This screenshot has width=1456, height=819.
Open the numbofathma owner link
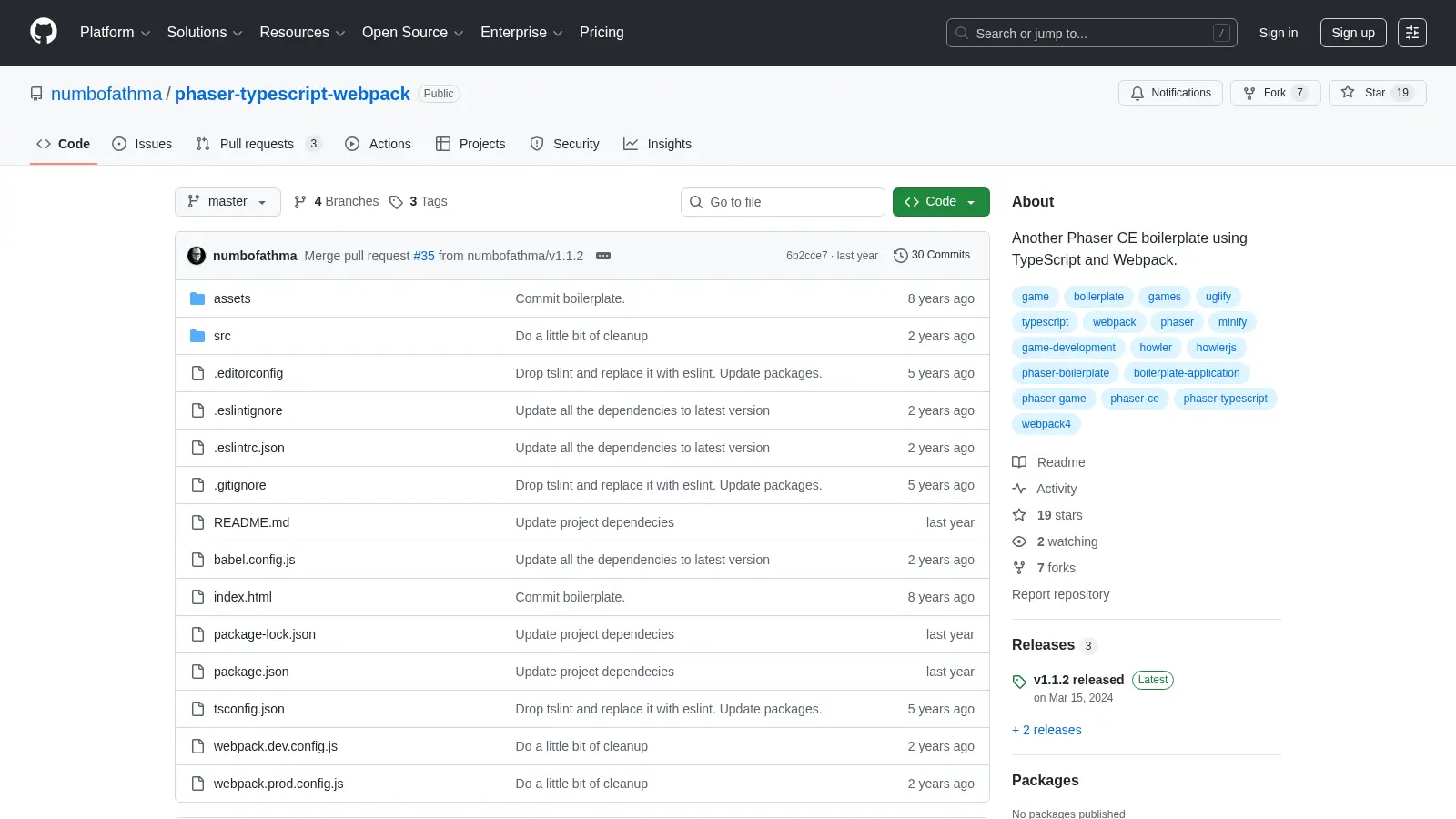(106, 94)
